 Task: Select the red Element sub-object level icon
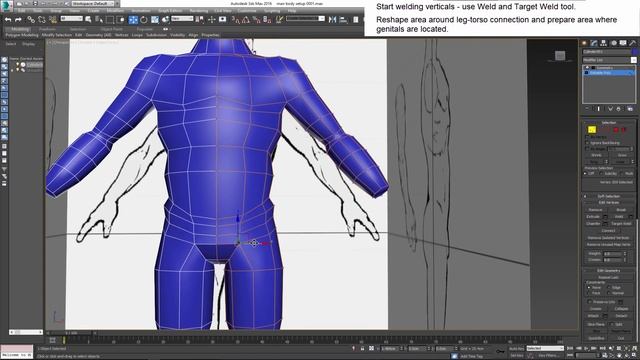[x=623, y=130]
